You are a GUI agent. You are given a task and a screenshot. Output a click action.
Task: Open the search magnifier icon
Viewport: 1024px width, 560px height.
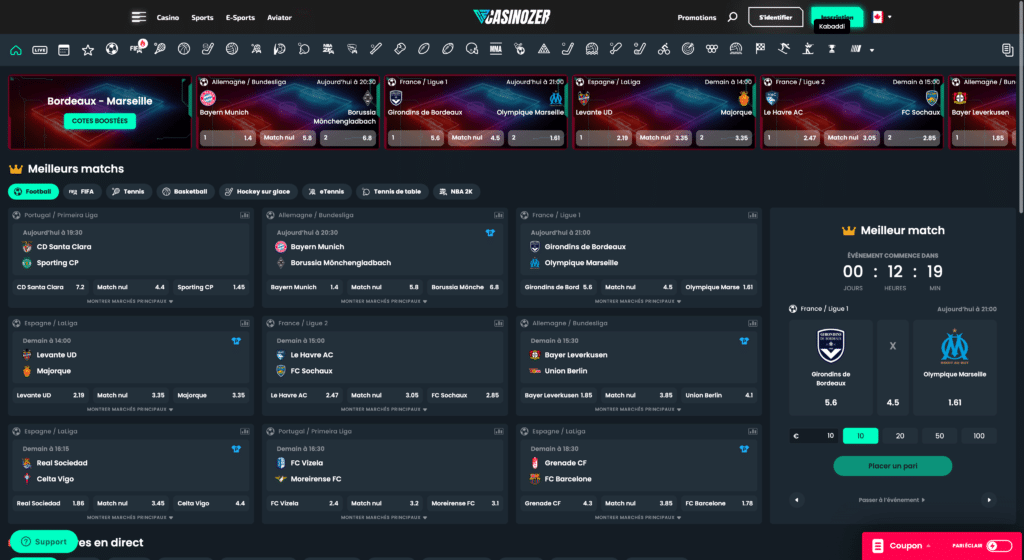point(732,17)
